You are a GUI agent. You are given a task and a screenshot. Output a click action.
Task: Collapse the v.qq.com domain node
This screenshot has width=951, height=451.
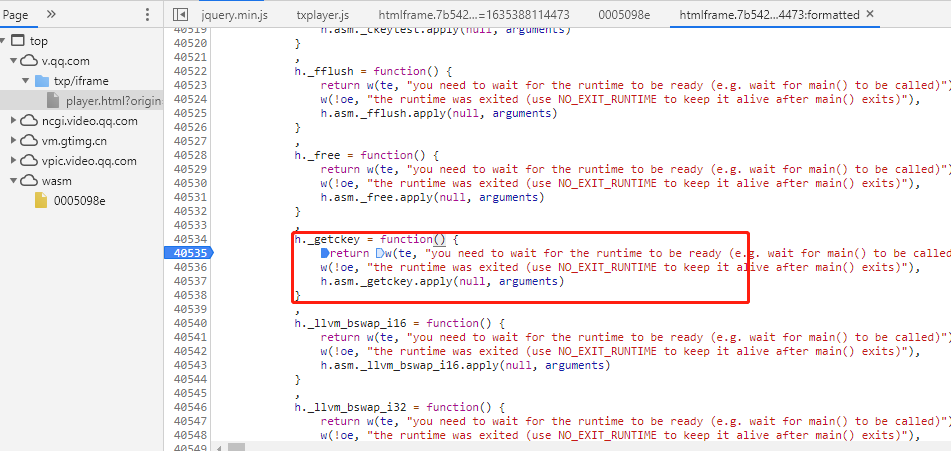pyautogui.click(x=13, y=61)
